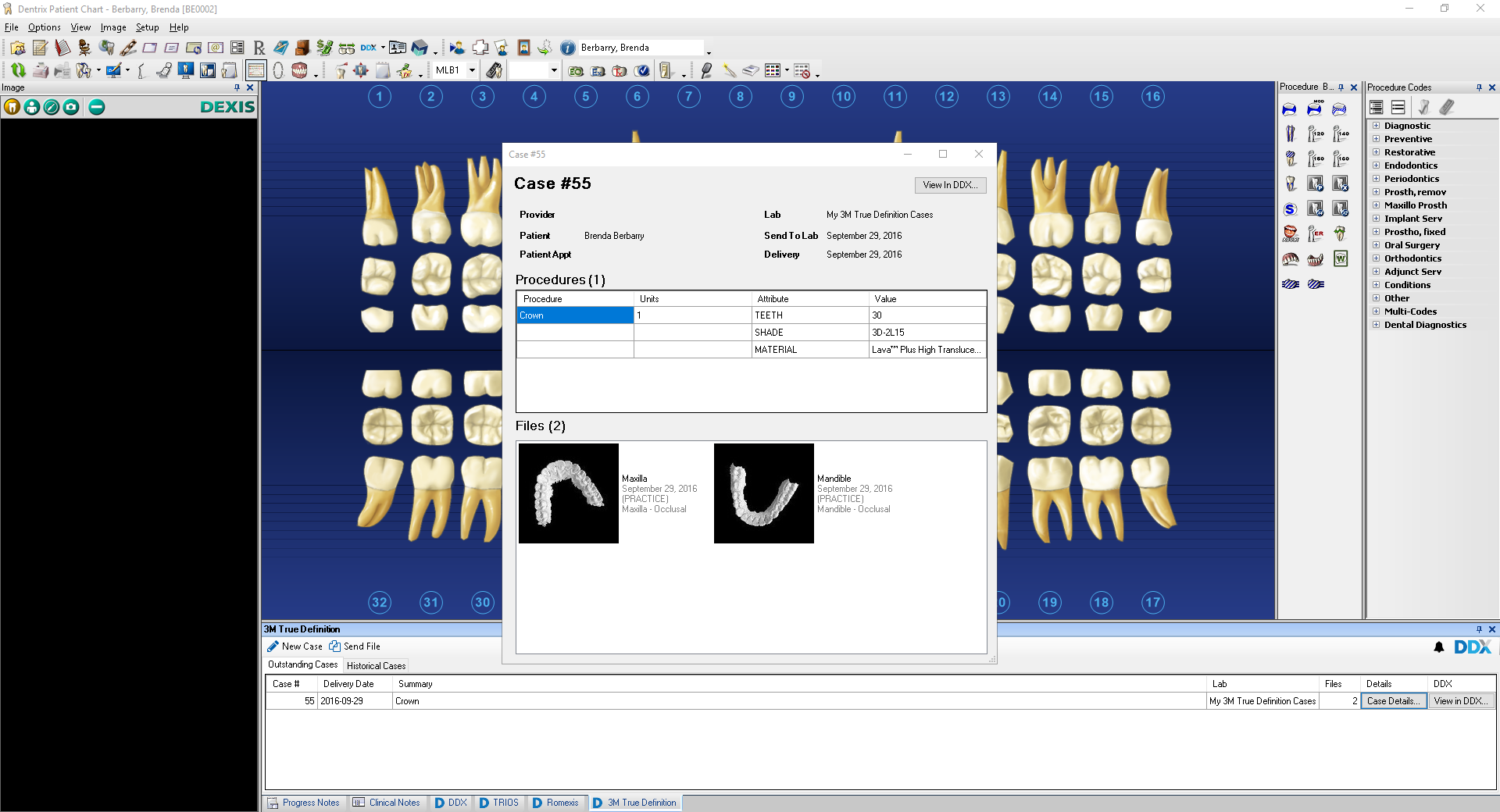
Task: Click the View In DDX button
Action: coord(950,185)
